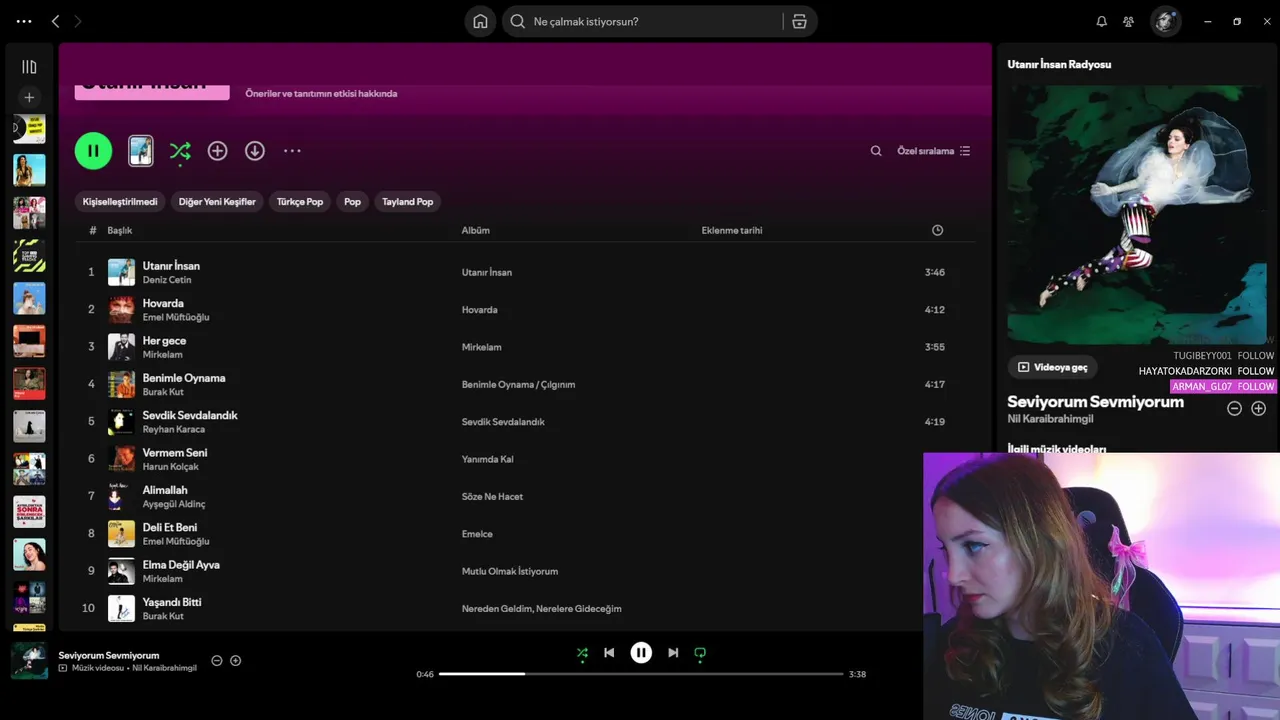
Task: Open the now-playing cover in bottom bar
Action: 29,661
